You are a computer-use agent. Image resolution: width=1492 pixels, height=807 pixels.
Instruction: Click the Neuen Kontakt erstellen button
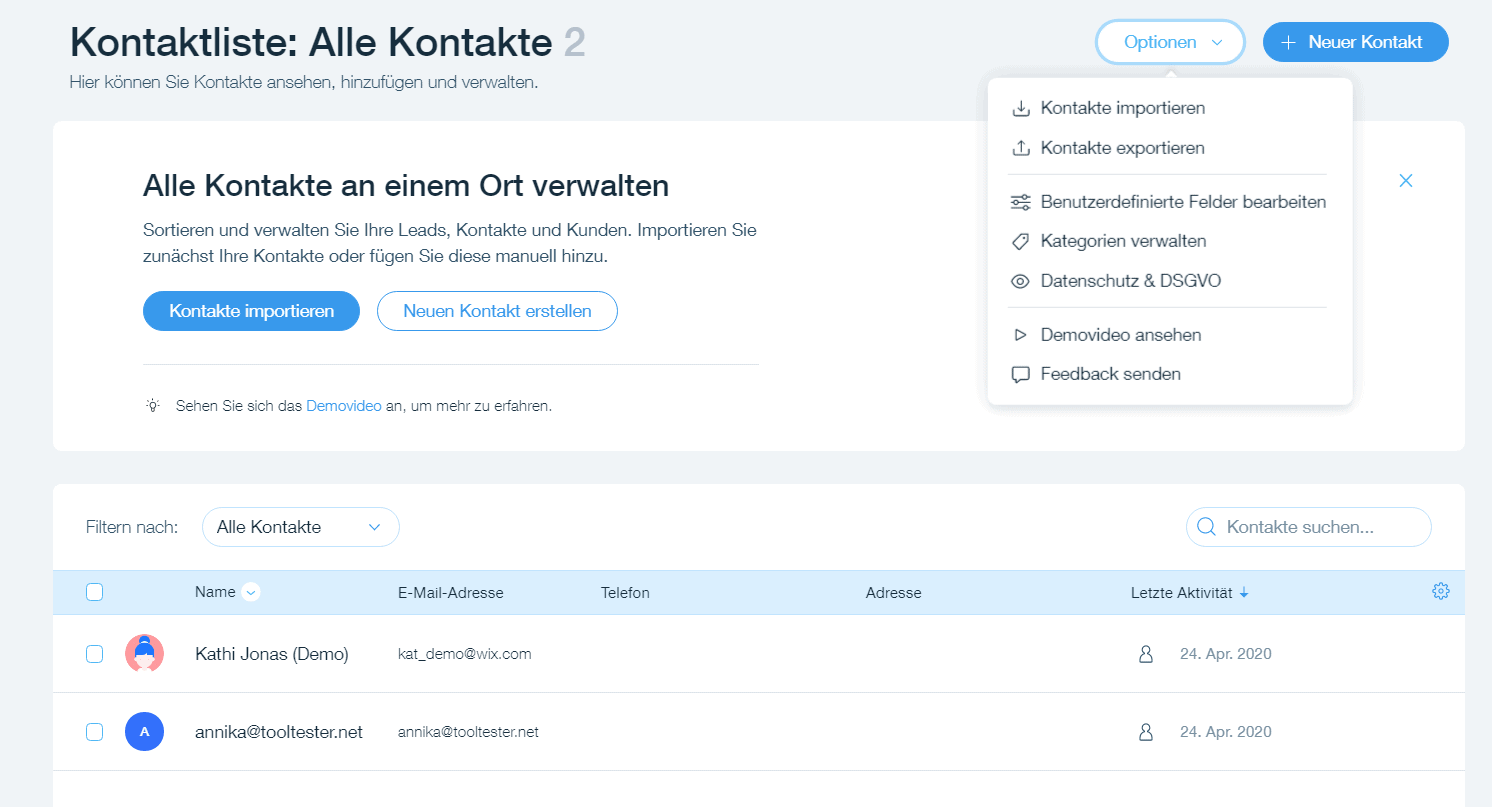[497, 311]
